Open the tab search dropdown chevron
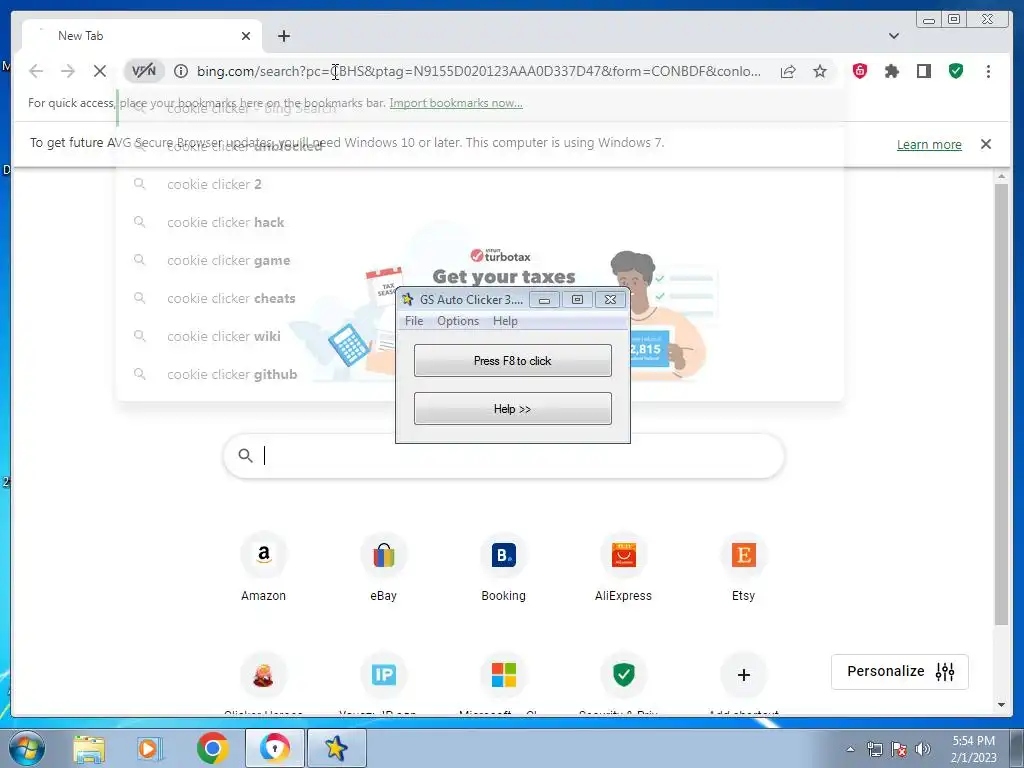 (x=894, y=36)
